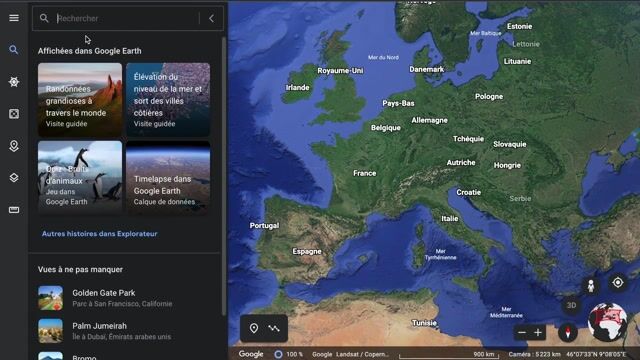Open the Map Style layers icon
Image resolution: width=640 pixels, height=360 pixels.
(x=14, y=178)
